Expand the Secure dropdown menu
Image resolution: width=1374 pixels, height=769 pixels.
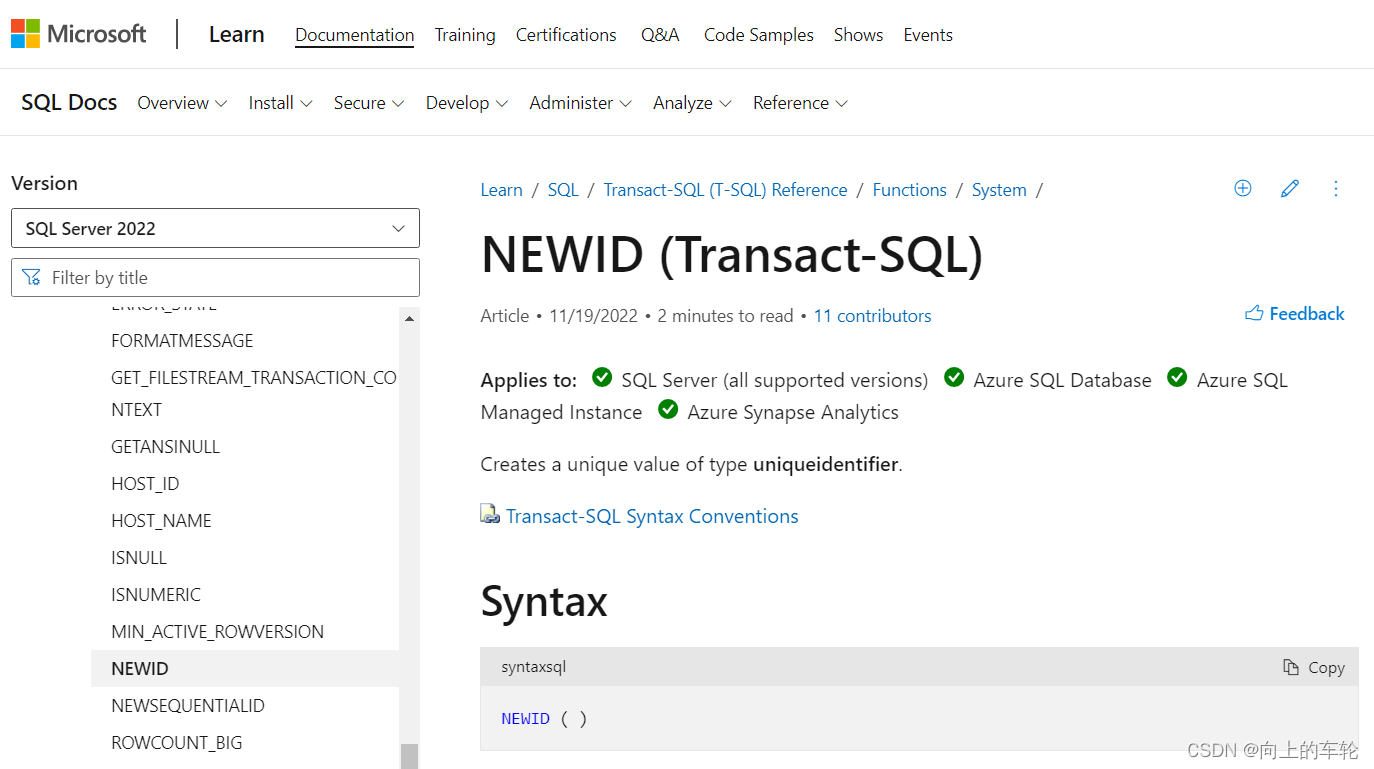(x=369, y=103)
